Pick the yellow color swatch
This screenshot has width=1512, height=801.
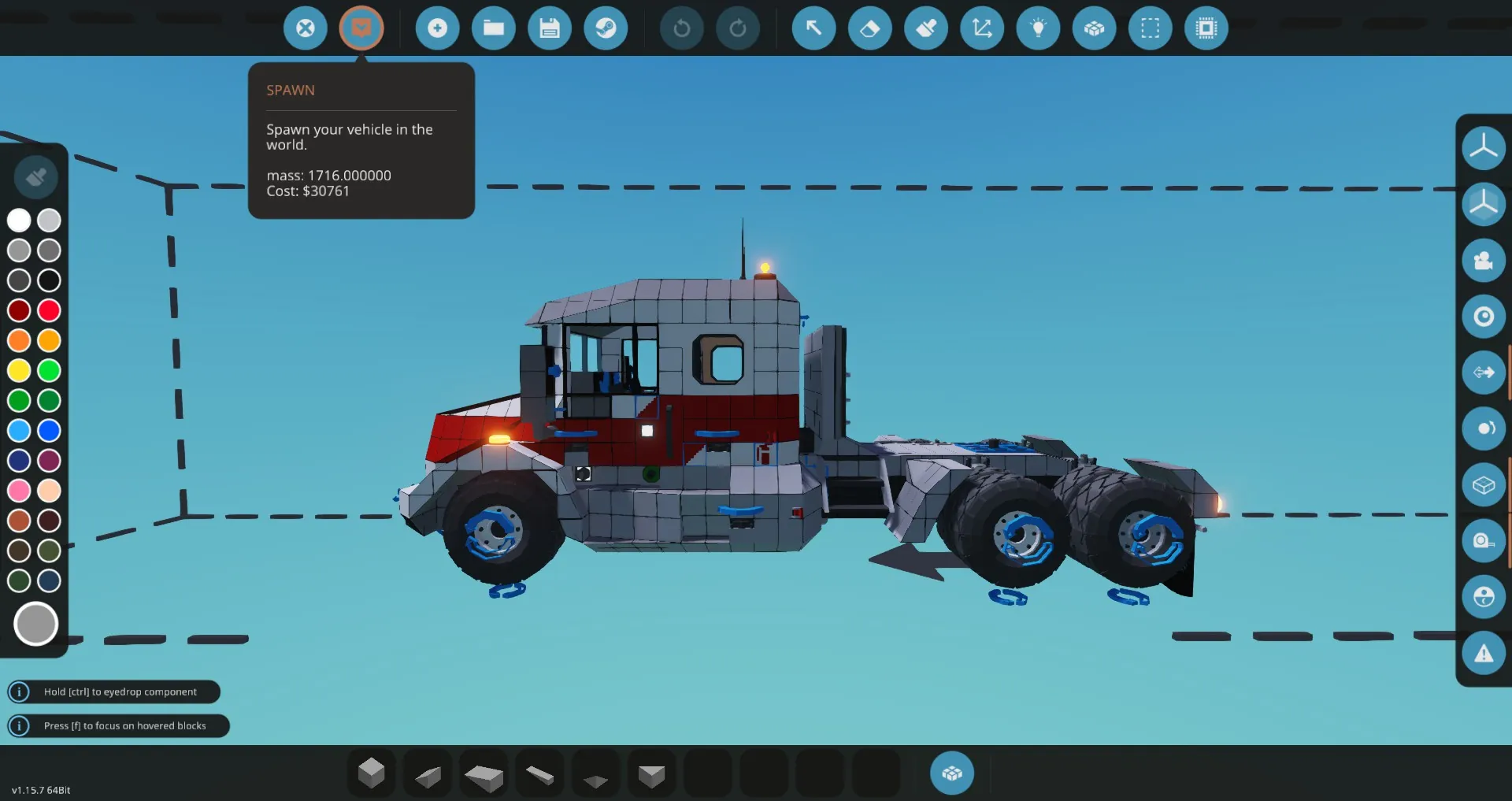(19, 370)
